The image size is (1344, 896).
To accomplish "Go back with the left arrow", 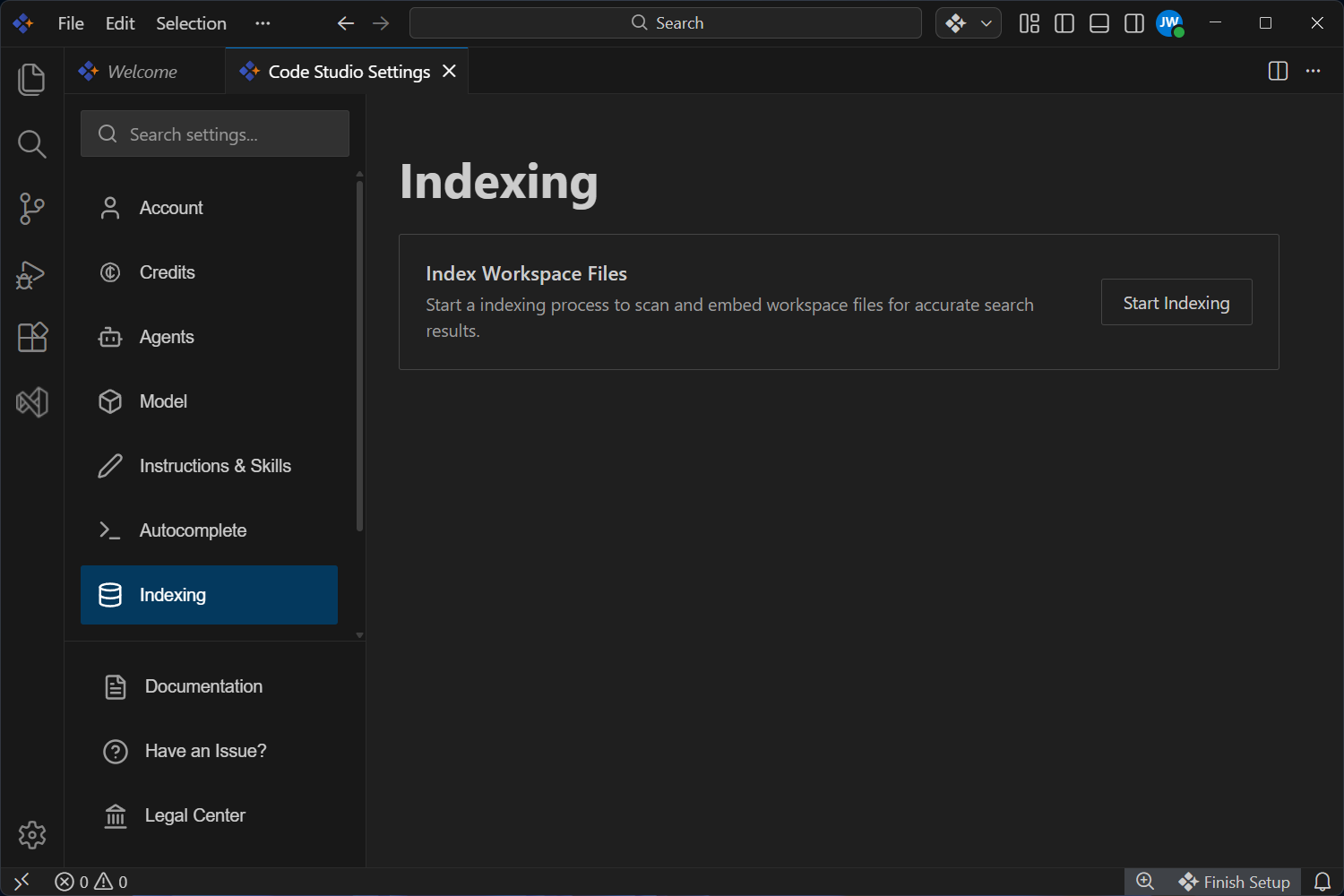I will [346, 23].
